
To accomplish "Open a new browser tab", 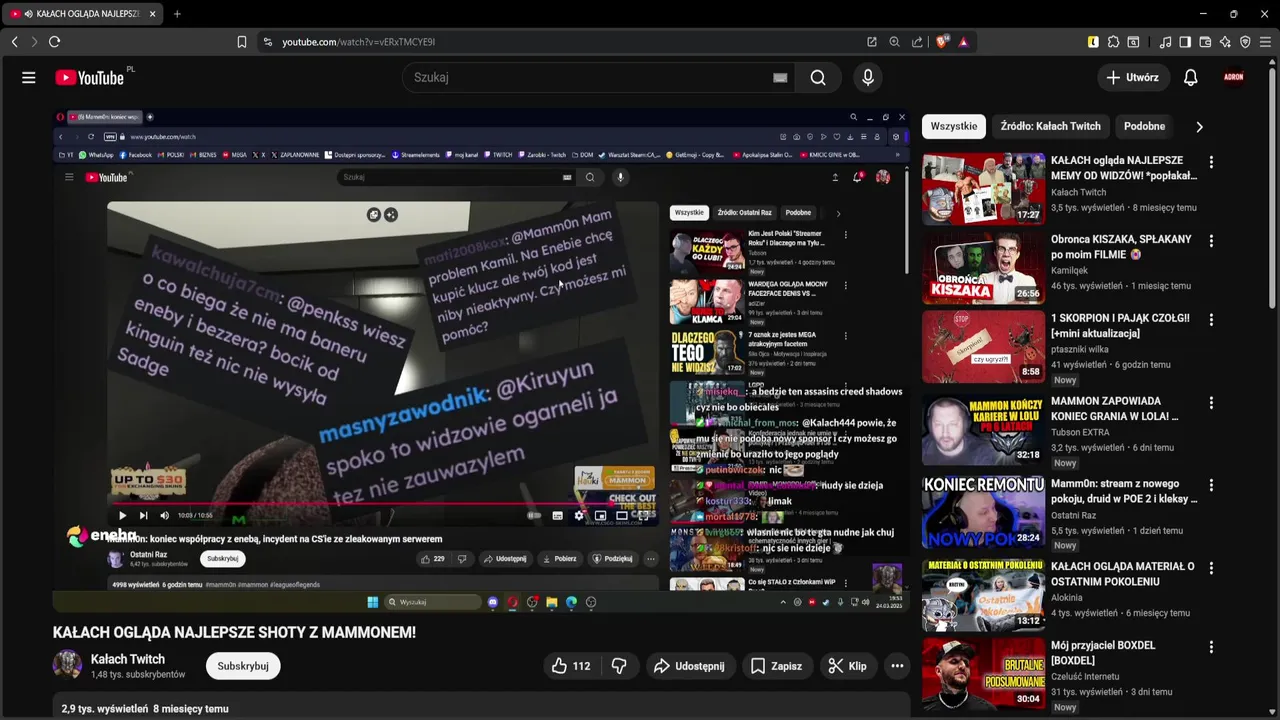I will tap(177, 14).
